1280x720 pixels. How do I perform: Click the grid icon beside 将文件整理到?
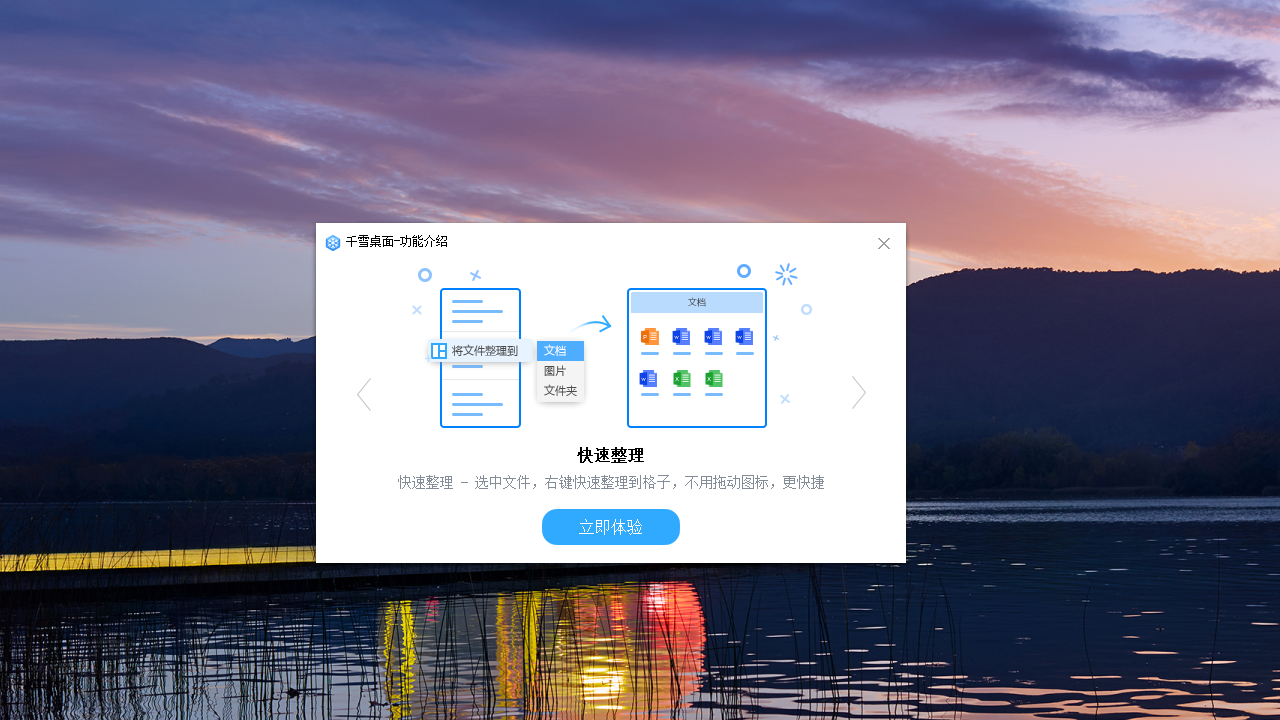[x=440, y=351]
